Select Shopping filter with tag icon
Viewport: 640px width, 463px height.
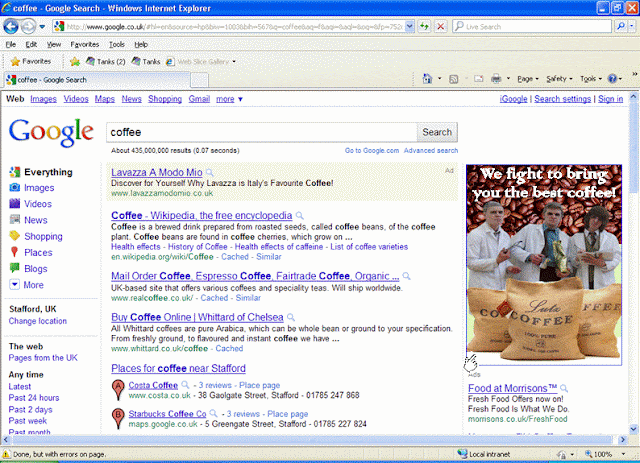point(36,236)
